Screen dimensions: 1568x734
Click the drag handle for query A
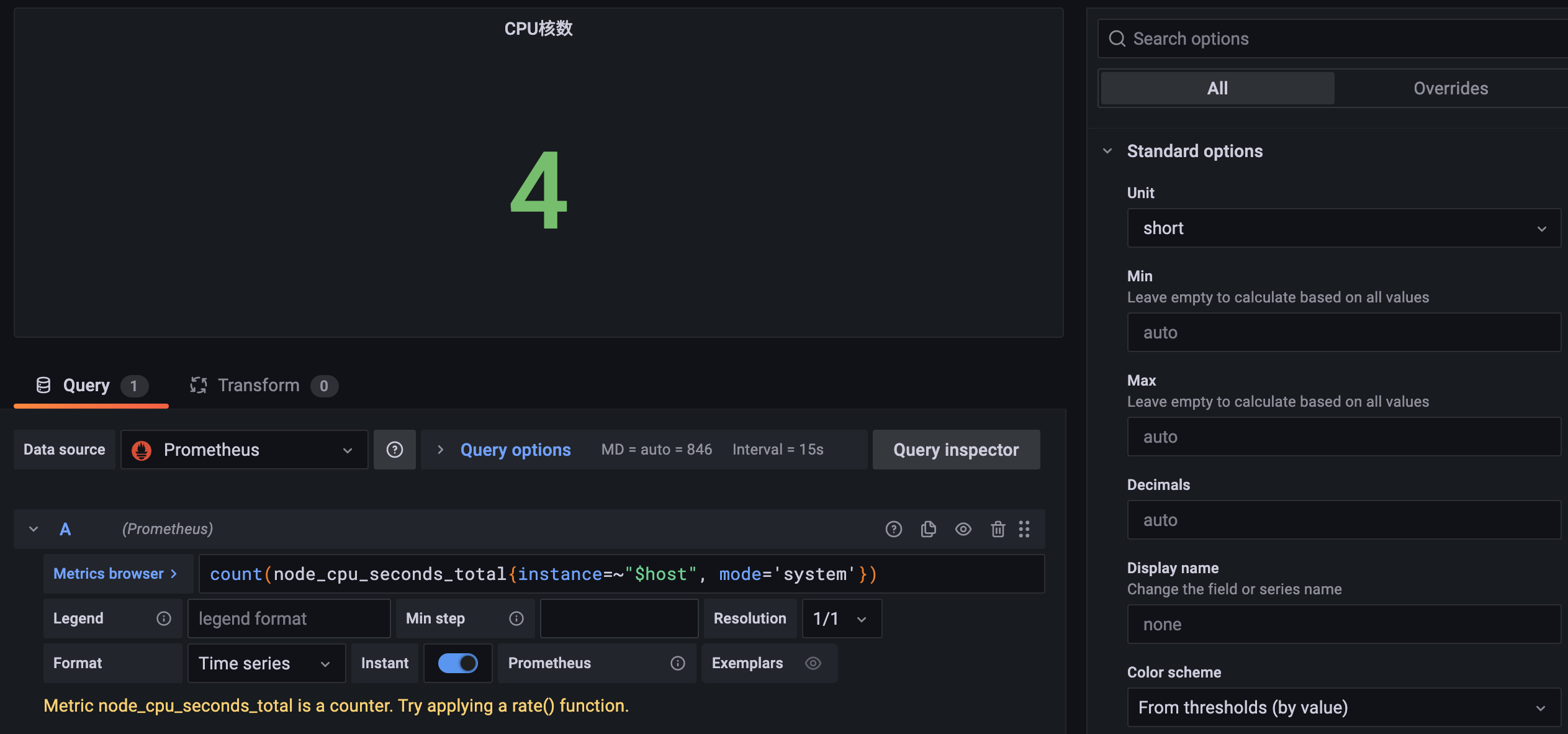[1024, 529]
